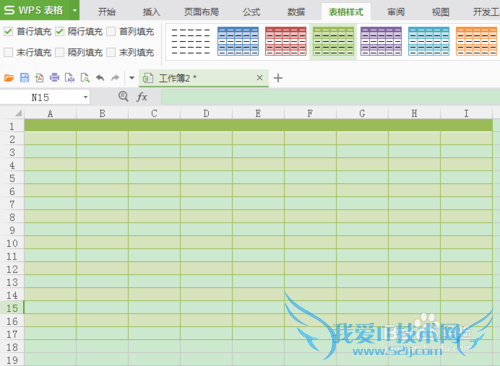Close the 工作簿2 tab

pos(260,78)
